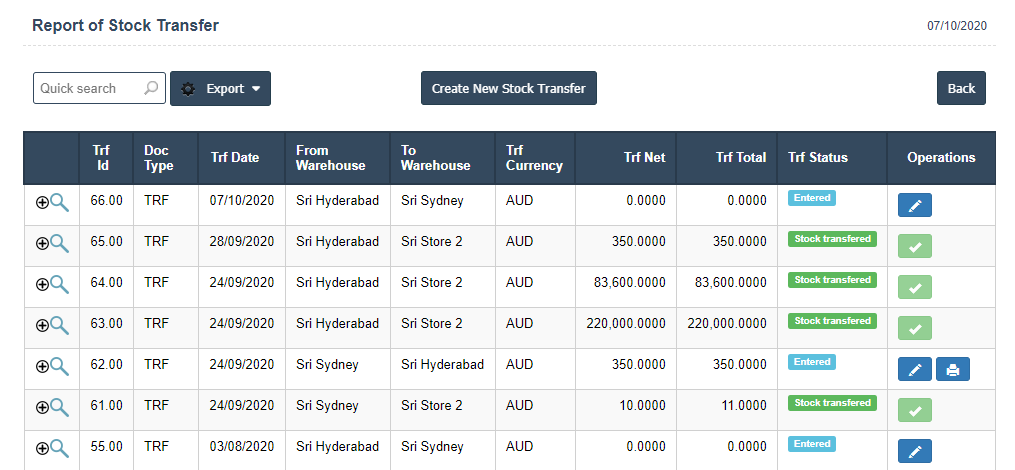Click Create New Stock Transfer button

508,88
